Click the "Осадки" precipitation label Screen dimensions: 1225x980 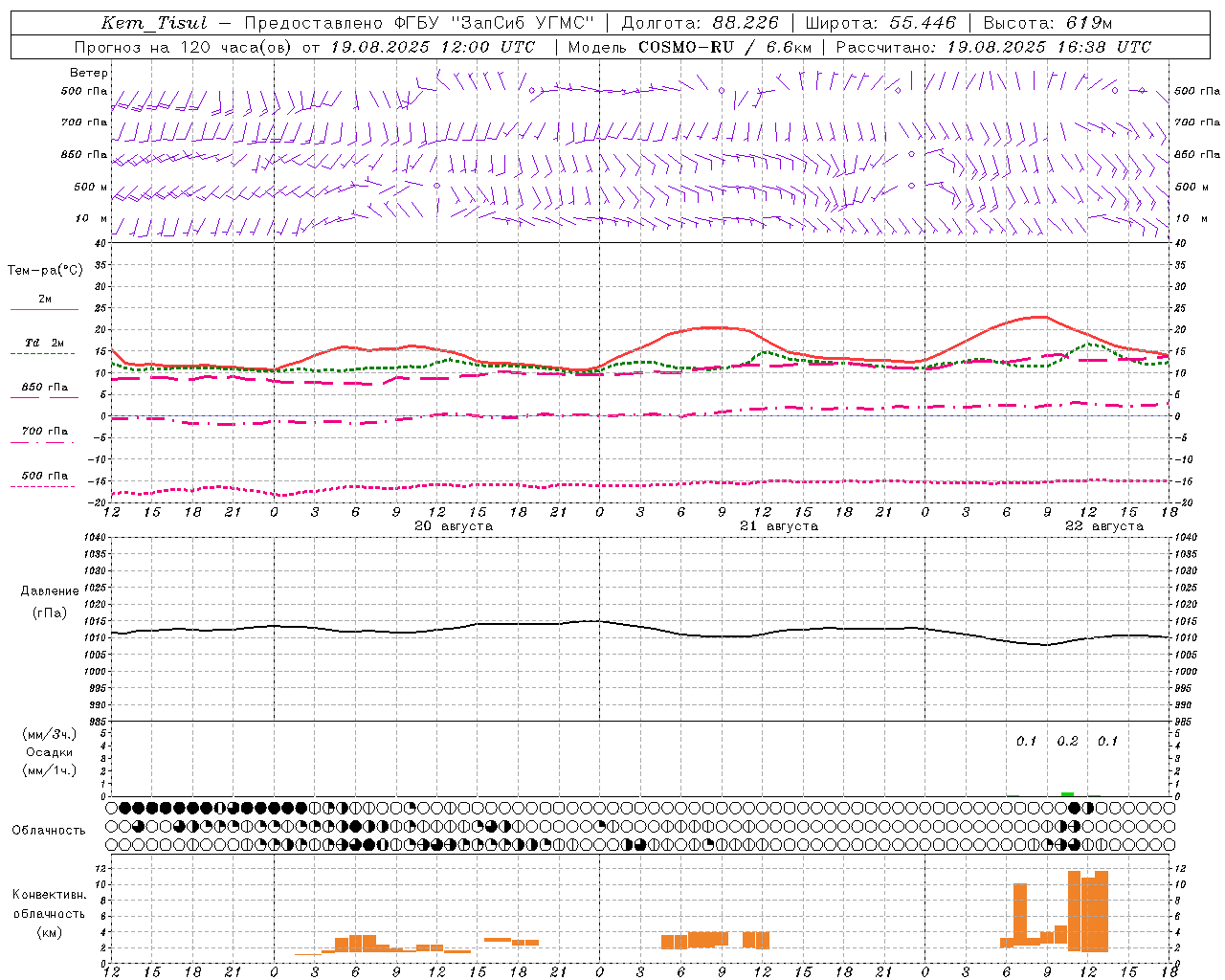pos(50,752)
